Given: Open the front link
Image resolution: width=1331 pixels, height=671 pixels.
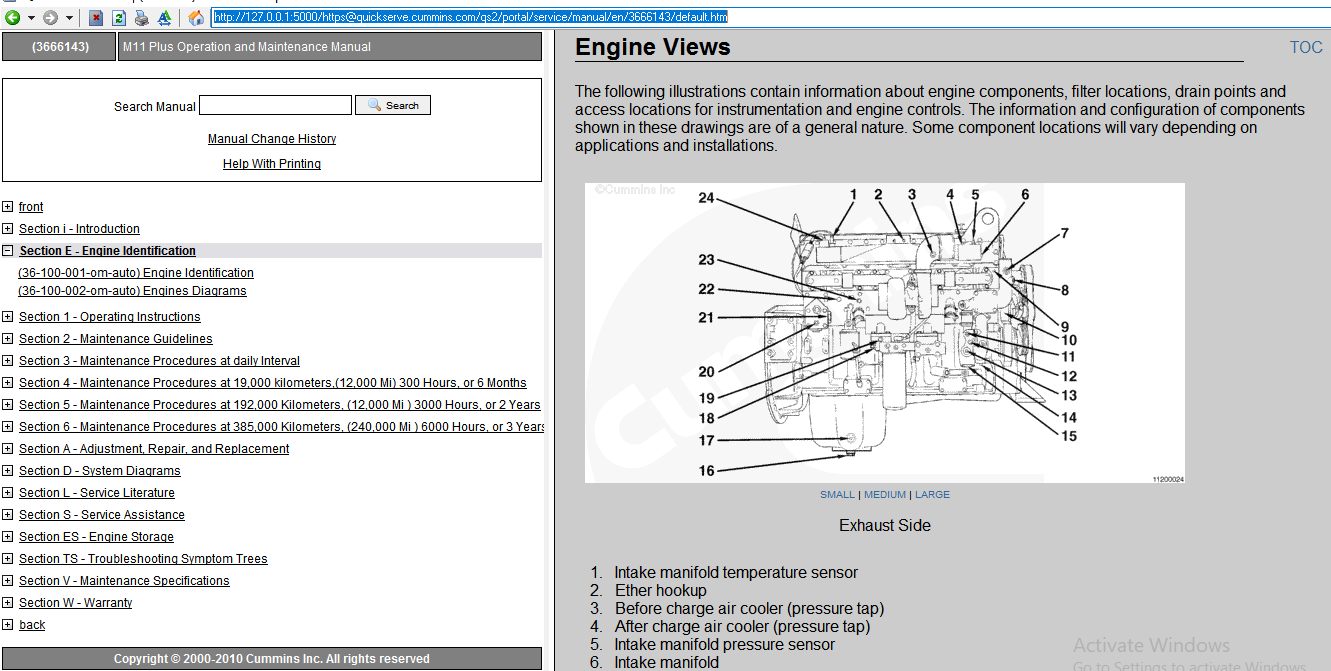Looking at the screenshot, I should 31,207.
